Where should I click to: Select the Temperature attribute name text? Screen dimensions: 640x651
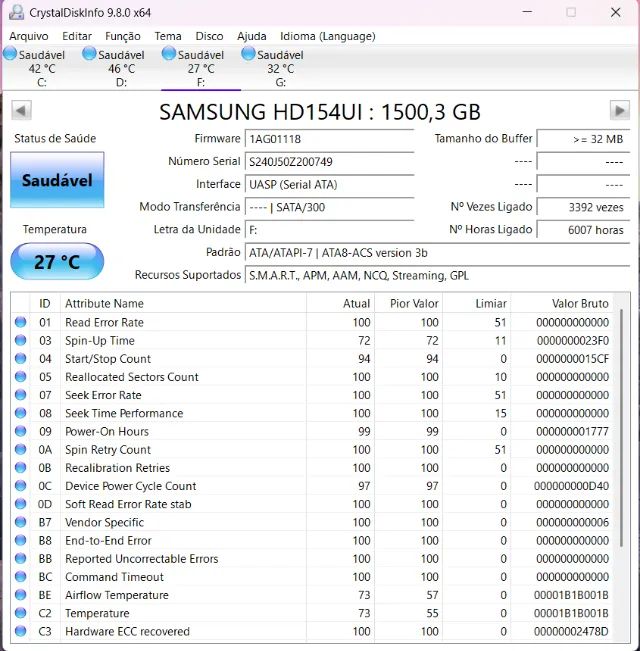(97, 613)
